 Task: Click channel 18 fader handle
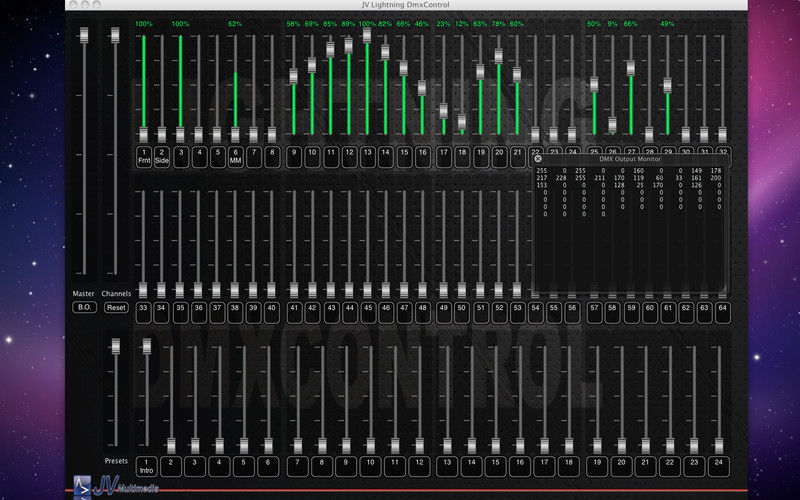pos(462,122)
